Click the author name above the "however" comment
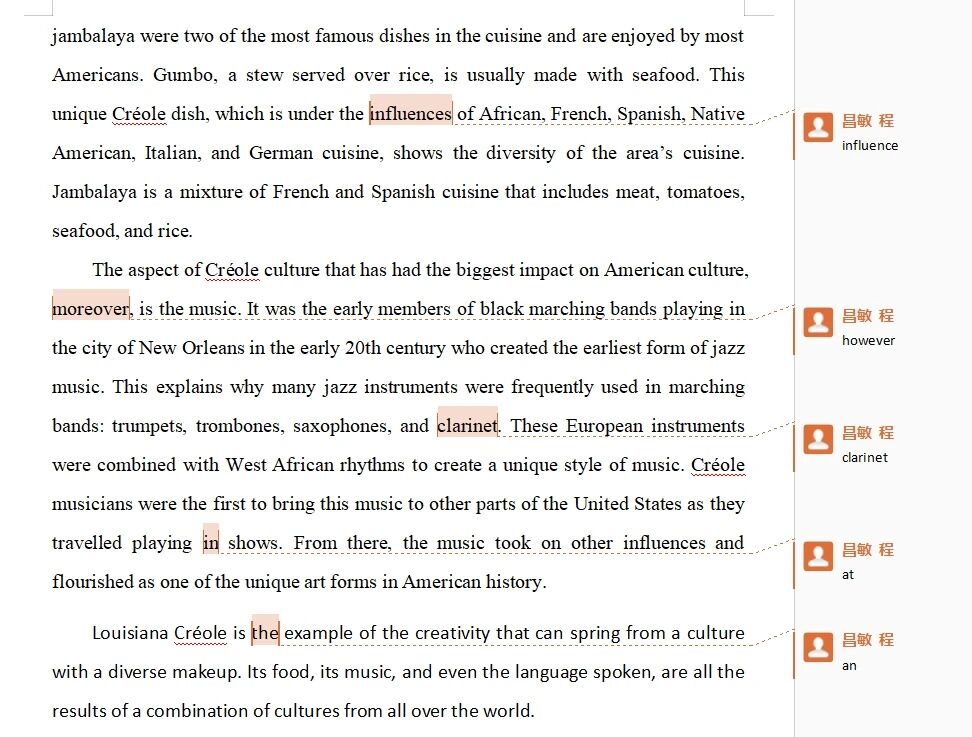The width and height of the screenshot is (972, 737). click(x=867, y=316)
